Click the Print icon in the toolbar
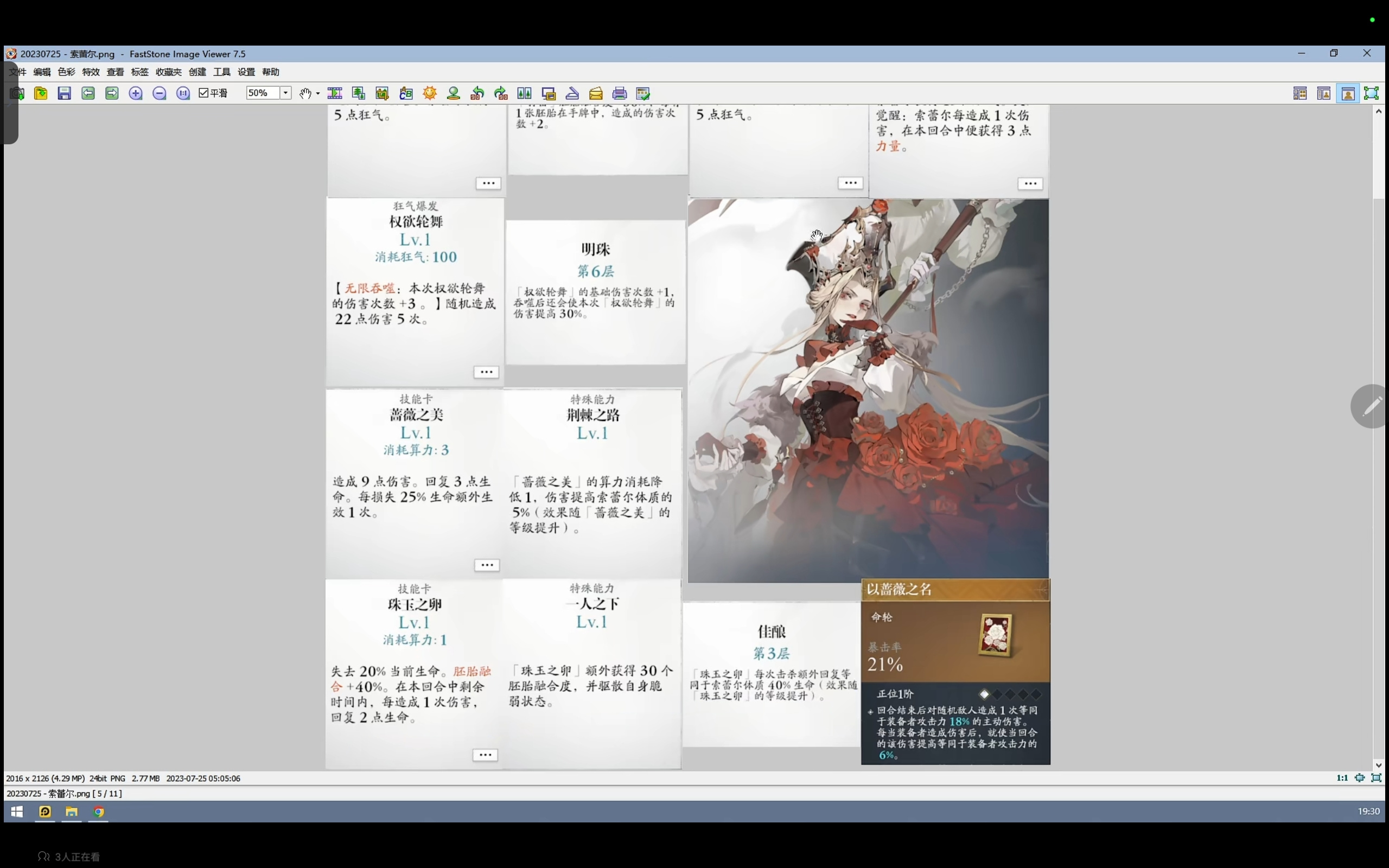The width and height of the screenshot is (1389, 868). pos(619,93)
